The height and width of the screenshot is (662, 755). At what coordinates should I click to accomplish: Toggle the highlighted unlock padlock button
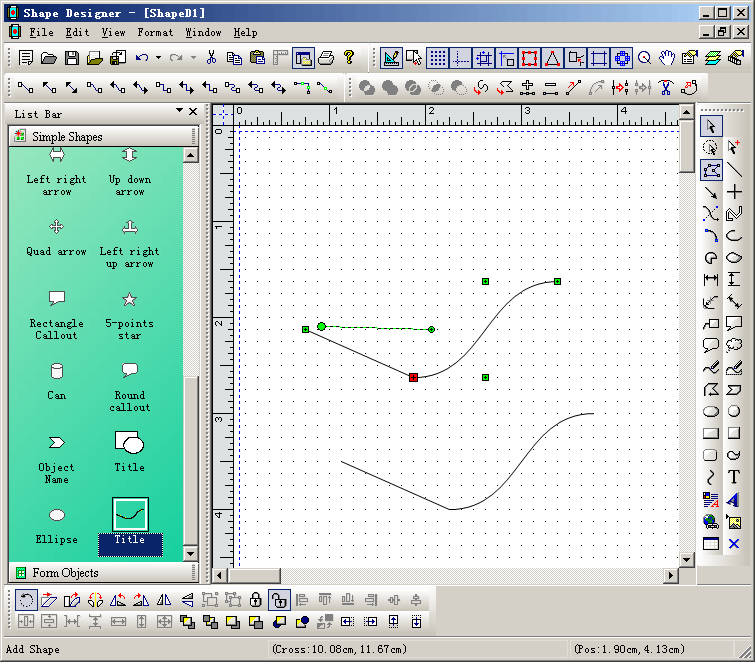pyautogui.click(x=279, y=600)
